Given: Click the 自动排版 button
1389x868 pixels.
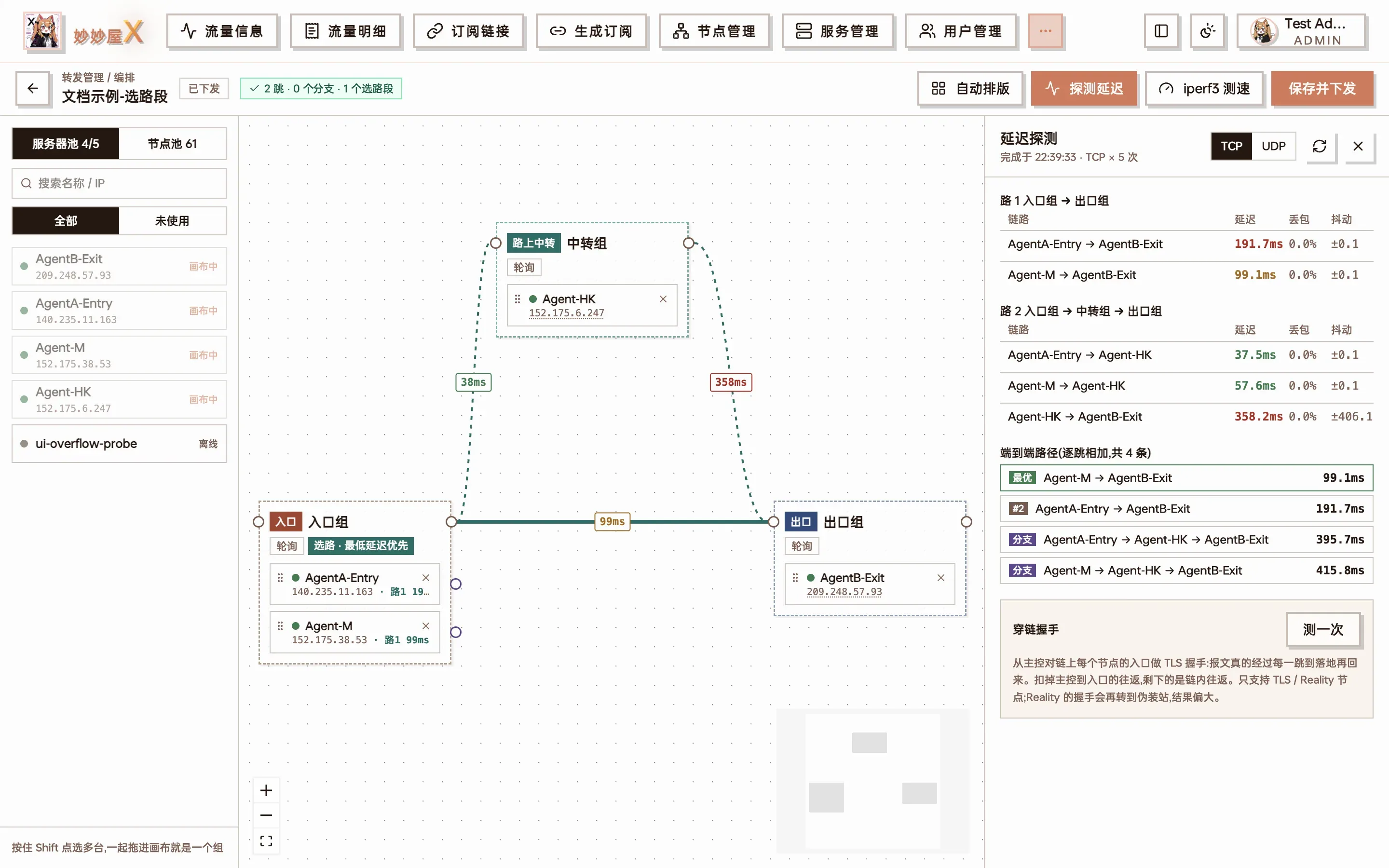Looking at the screenshot, I should pos(970,88).
